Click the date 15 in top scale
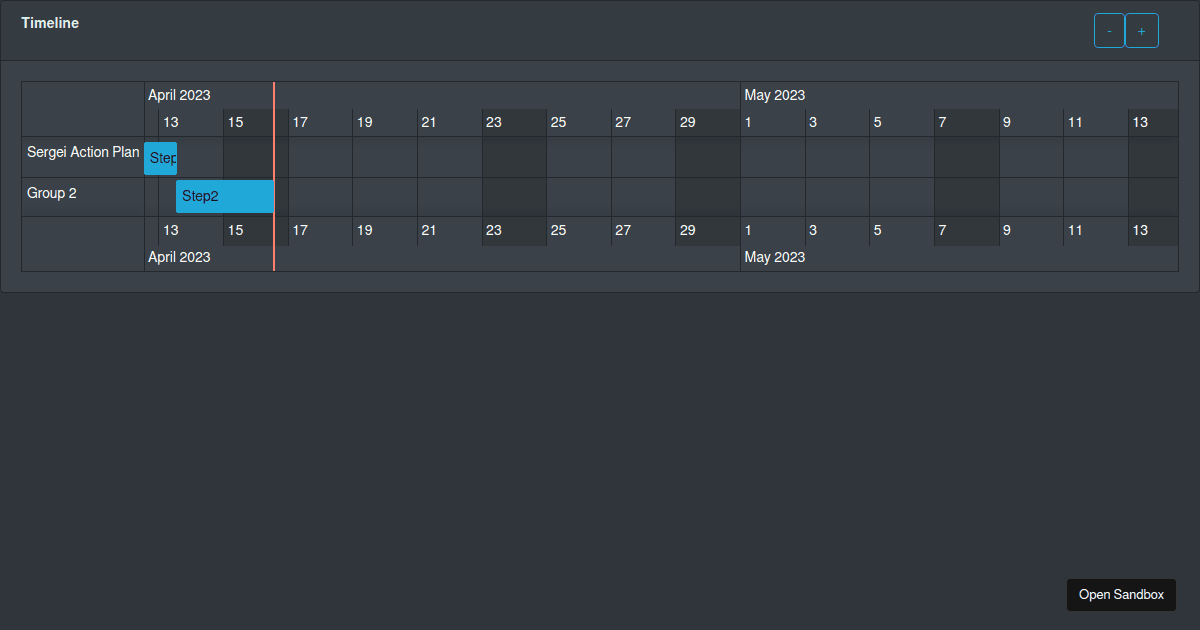 (235, 122)
